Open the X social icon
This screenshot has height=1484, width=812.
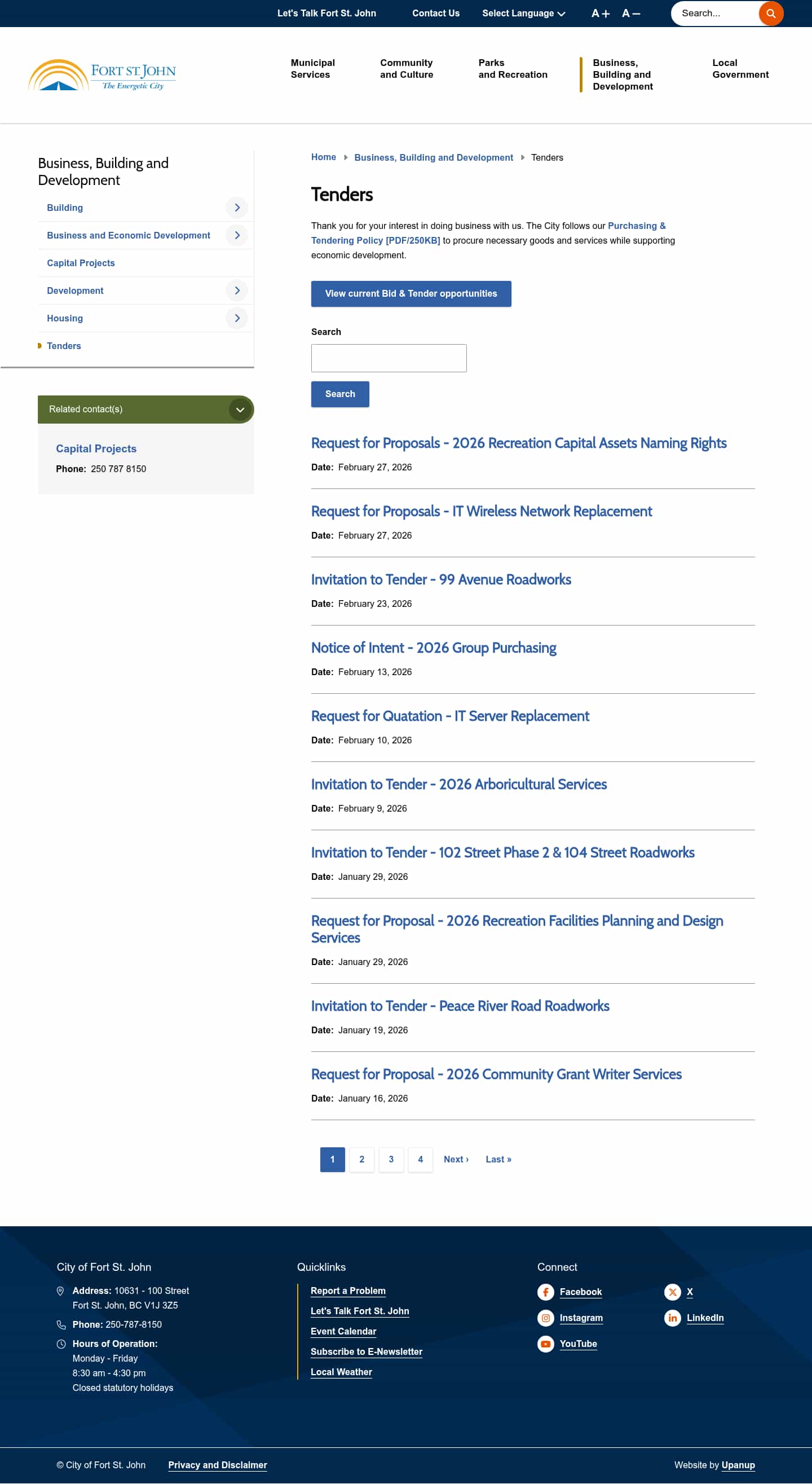pyautogui.click(x=672, y=1292)
